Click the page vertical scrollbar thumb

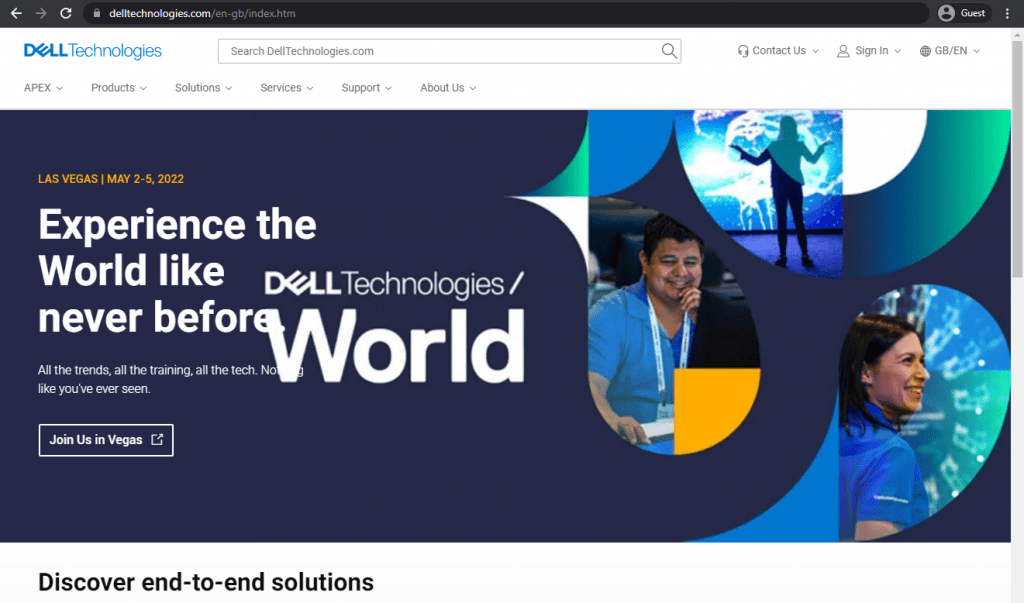click(x=1017, y=159)
